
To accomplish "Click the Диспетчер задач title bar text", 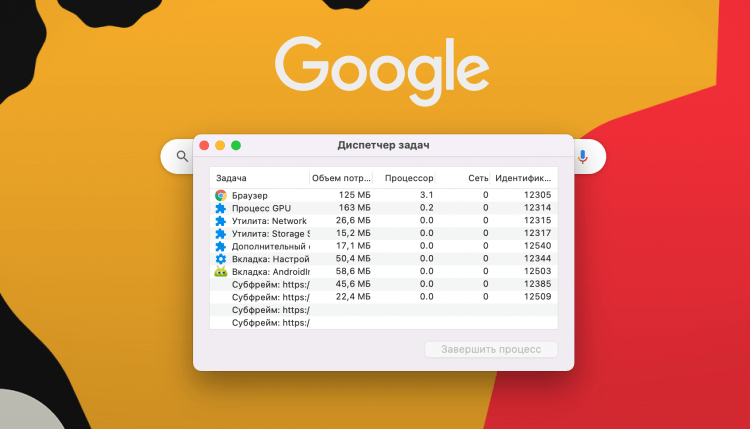I will (383, 145).
